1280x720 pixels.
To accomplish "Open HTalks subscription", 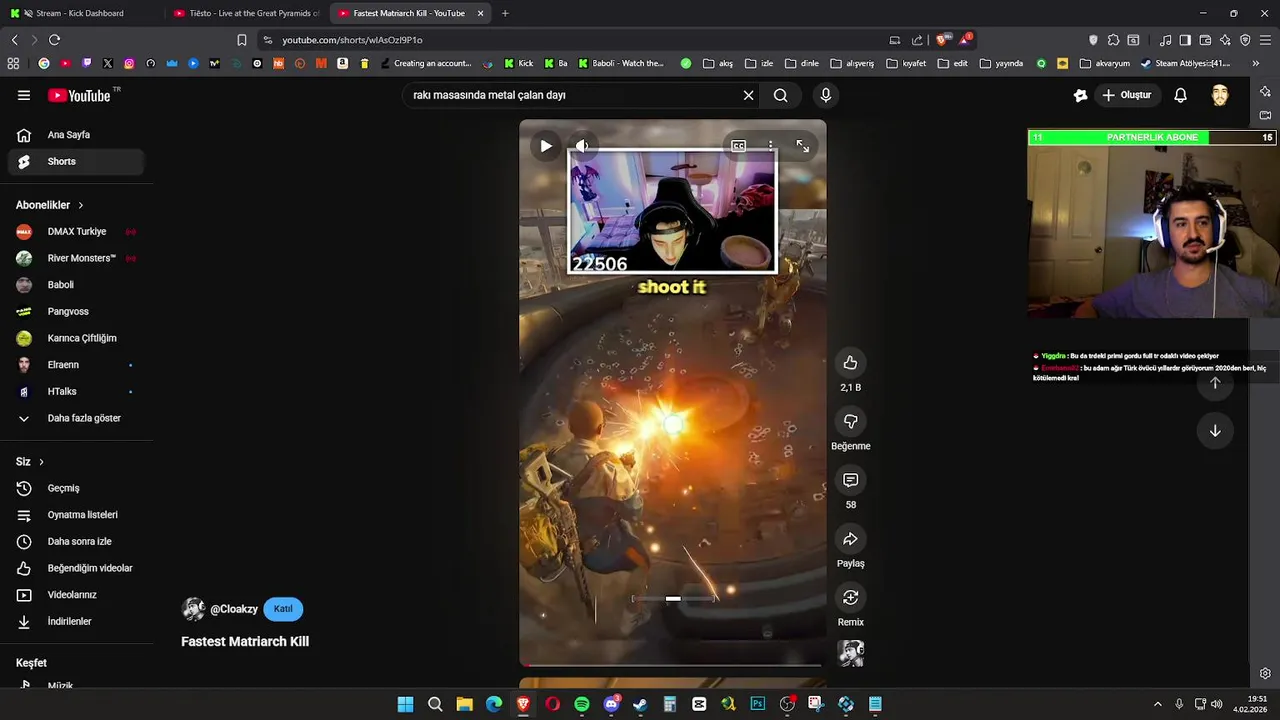I will point(76,392).
